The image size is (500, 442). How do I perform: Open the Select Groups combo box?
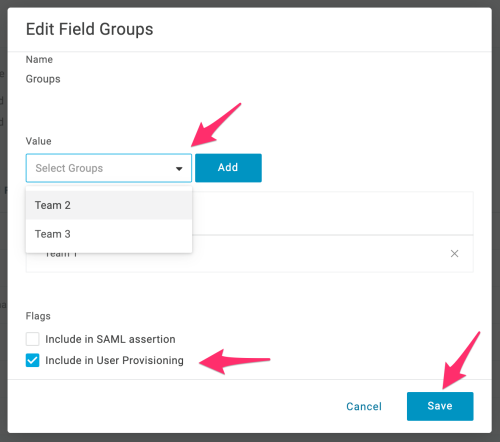tap(109, 168)
